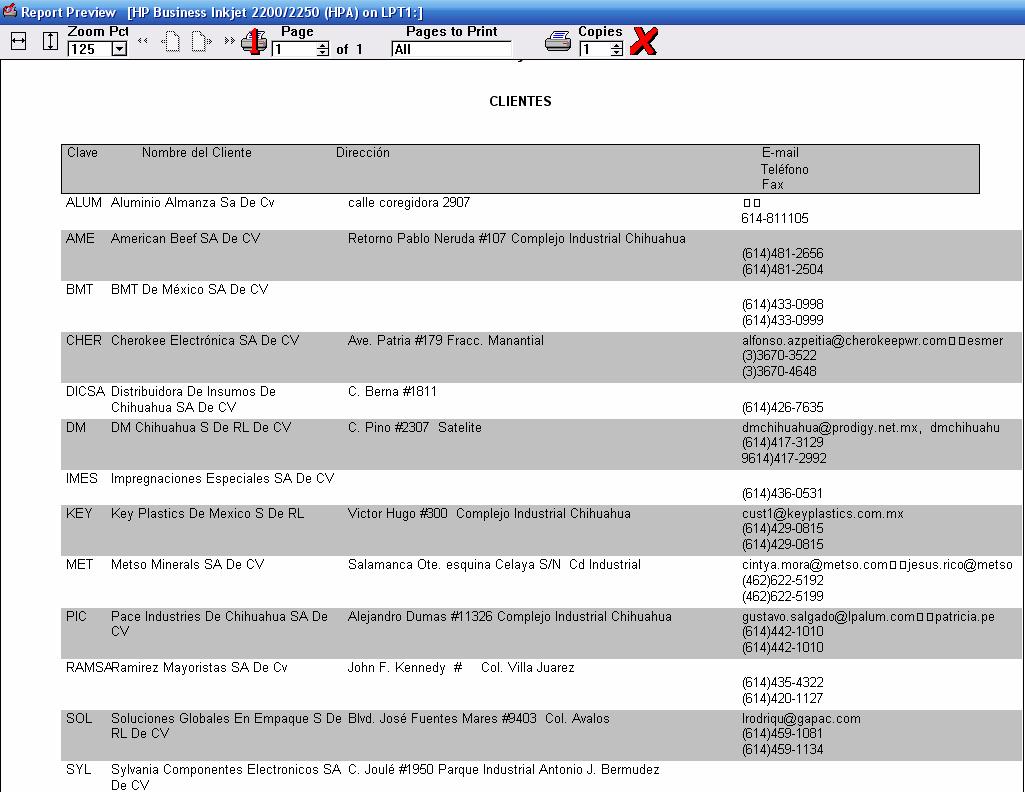
Task: Go to the previous page
Action: click(x=171, y=42)
